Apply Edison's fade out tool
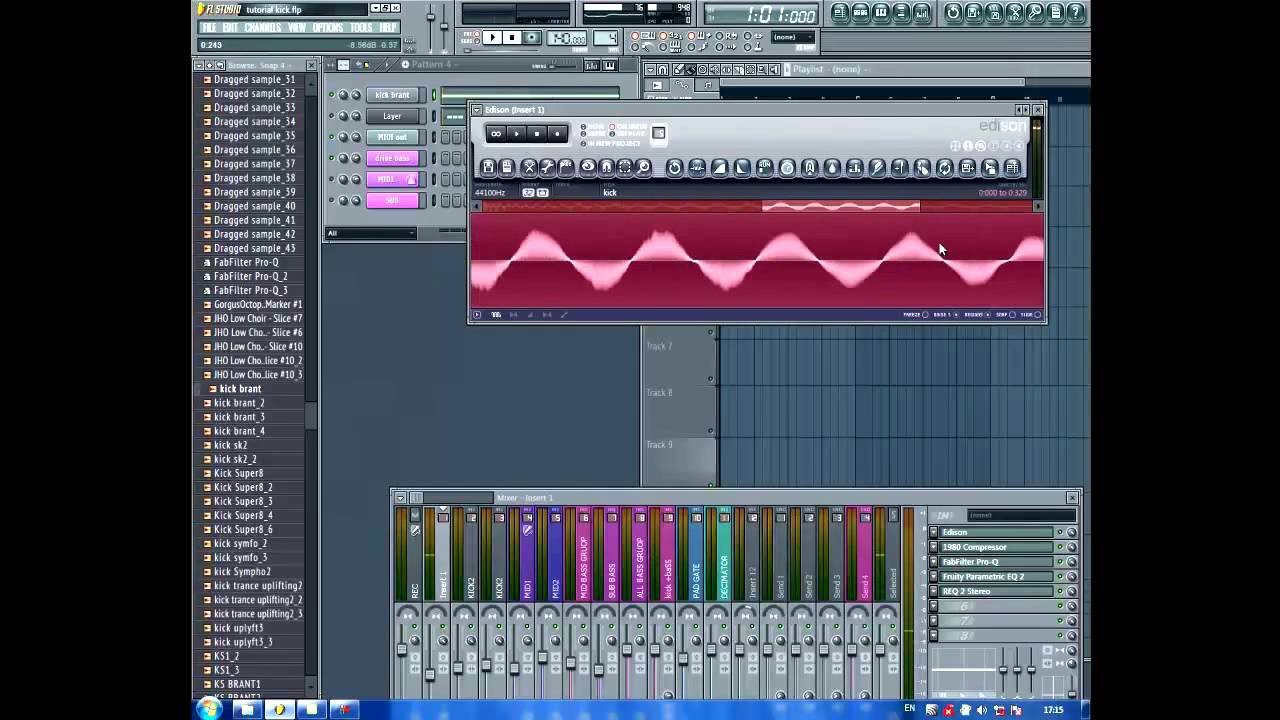The height and width of the screenshot is (720, 1280). [x=742, y=168]
